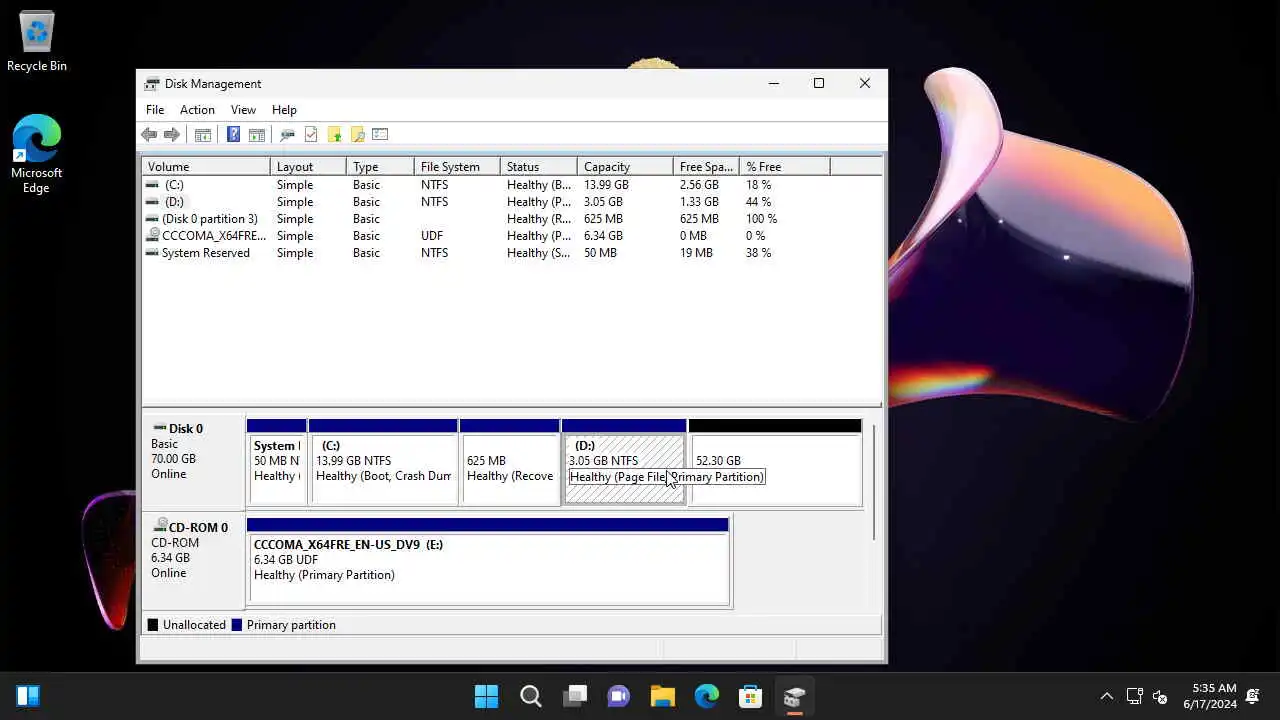Image resolution: width=1280 pixels, height=720 pixels.
Task: Click the black Unallocated legend swatch
Action: click(x=153, y=625)
